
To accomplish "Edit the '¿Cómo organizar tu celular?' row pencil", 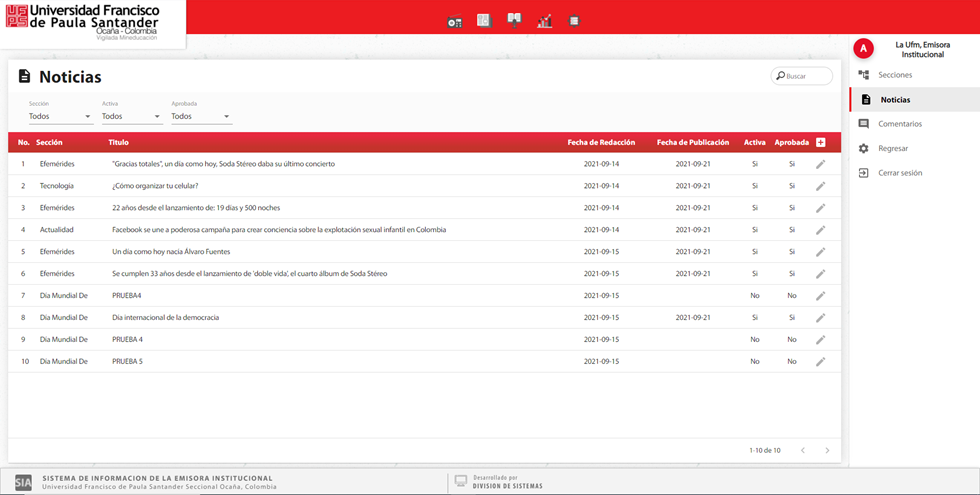I will coord(821,186).
